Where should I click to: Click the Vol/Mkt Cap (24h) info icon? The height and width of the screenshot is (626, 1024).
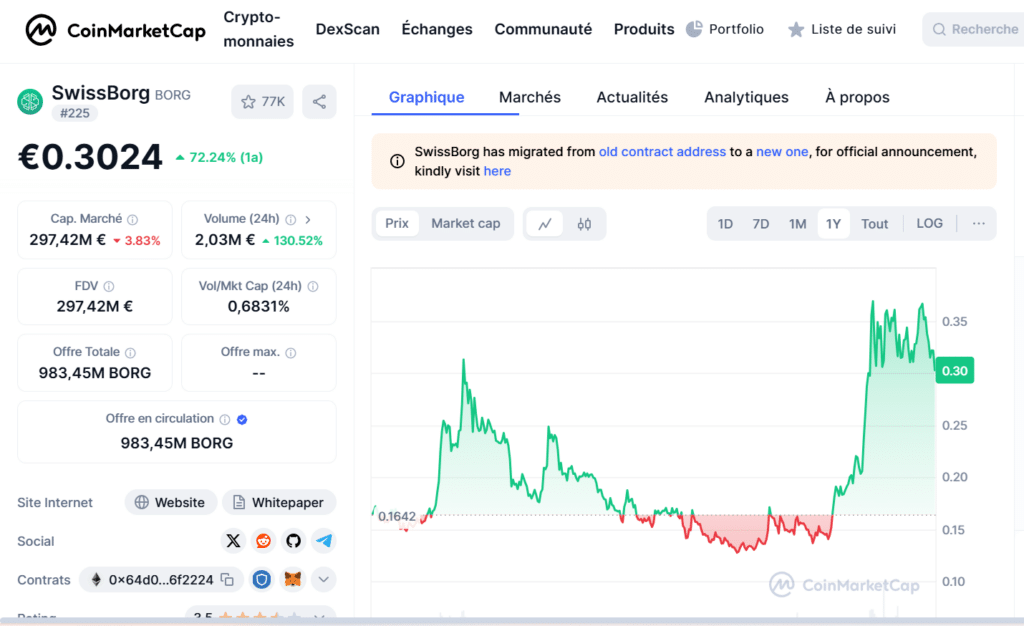313,286
